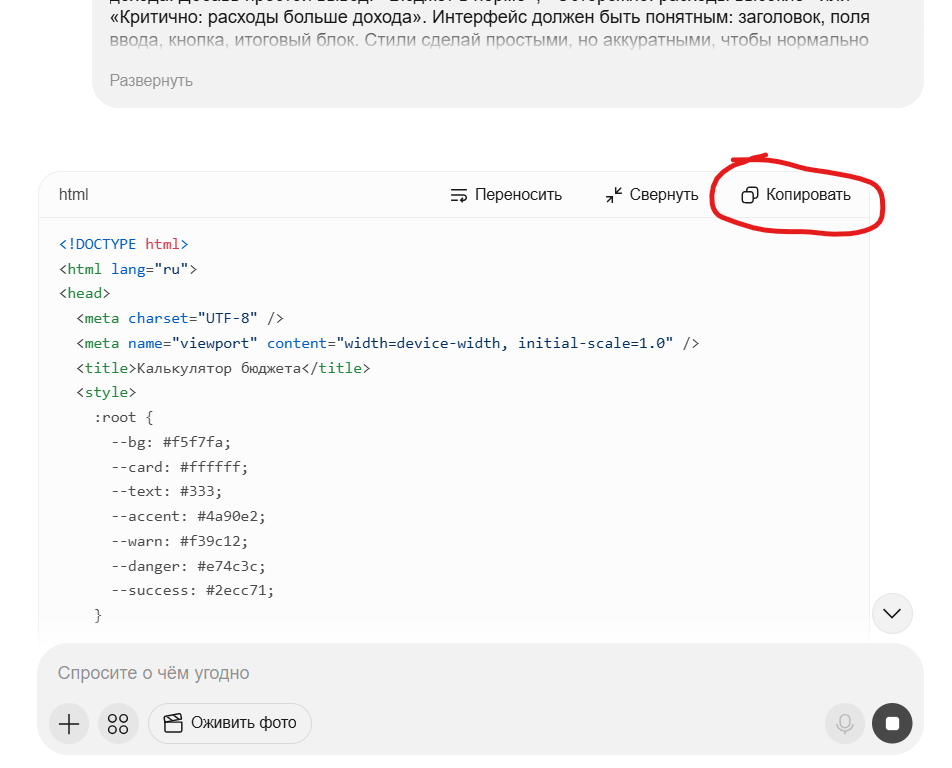The width and height of the screenshot is (952, 768).
Task: Click the Оживить фото button
Action: pos(230,723)
